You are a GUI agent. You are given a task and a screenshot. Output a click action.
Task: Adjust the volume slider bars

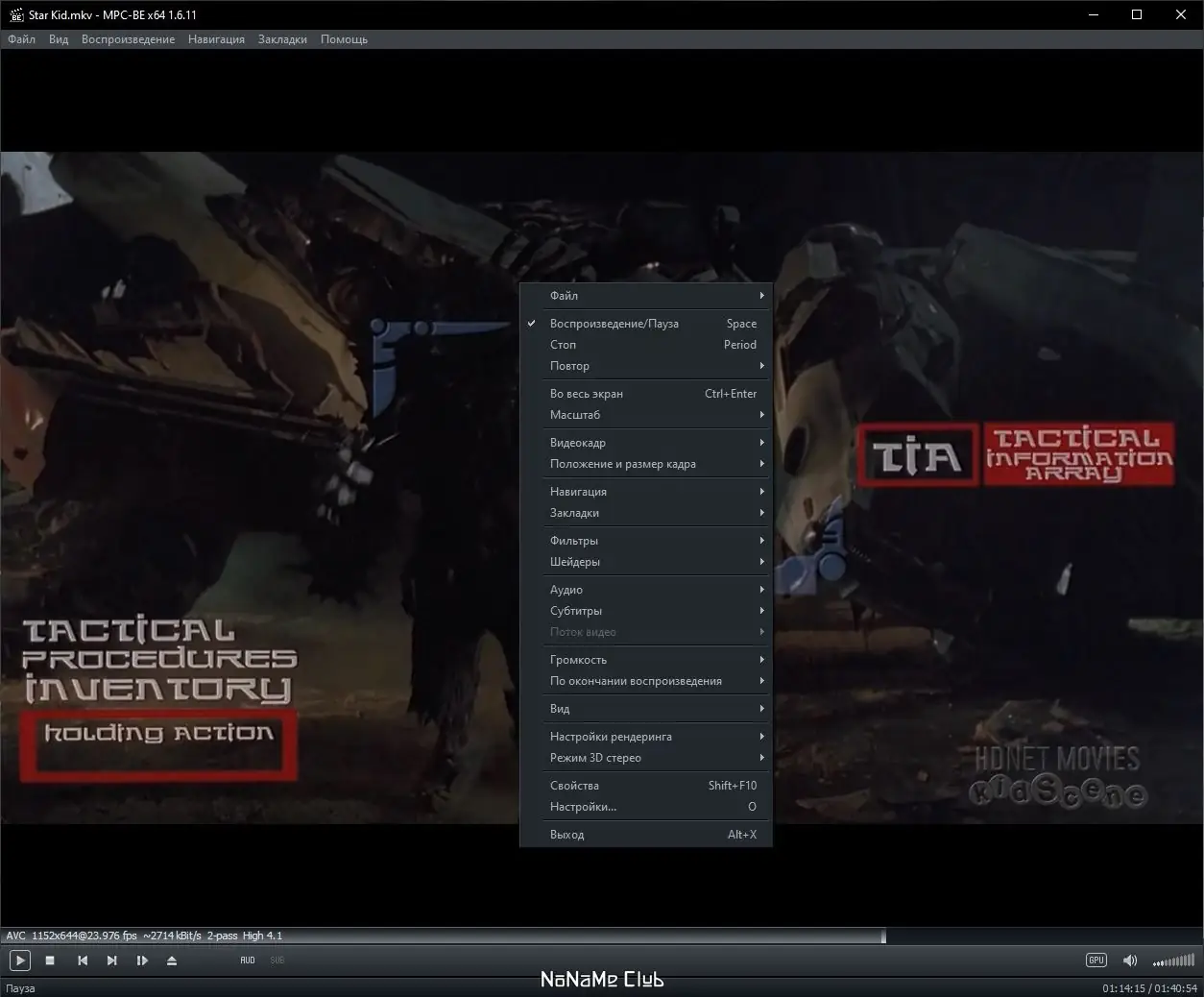1173,961
